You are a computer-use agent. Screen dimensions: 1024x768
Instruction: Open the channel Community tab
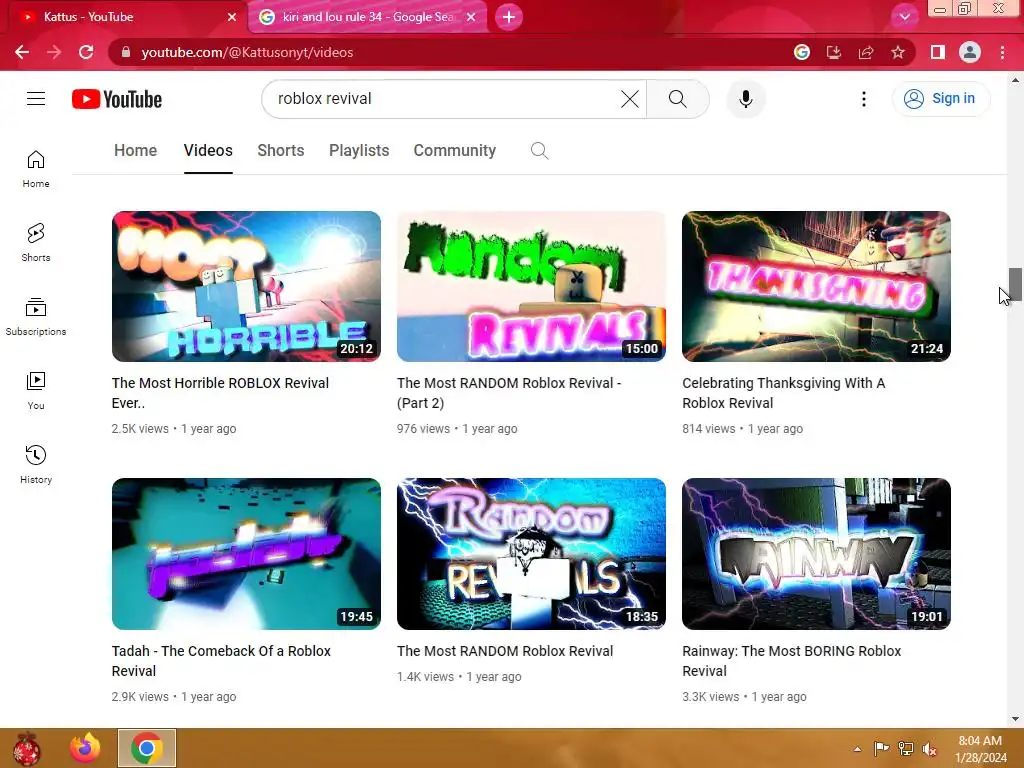point(455,151)
